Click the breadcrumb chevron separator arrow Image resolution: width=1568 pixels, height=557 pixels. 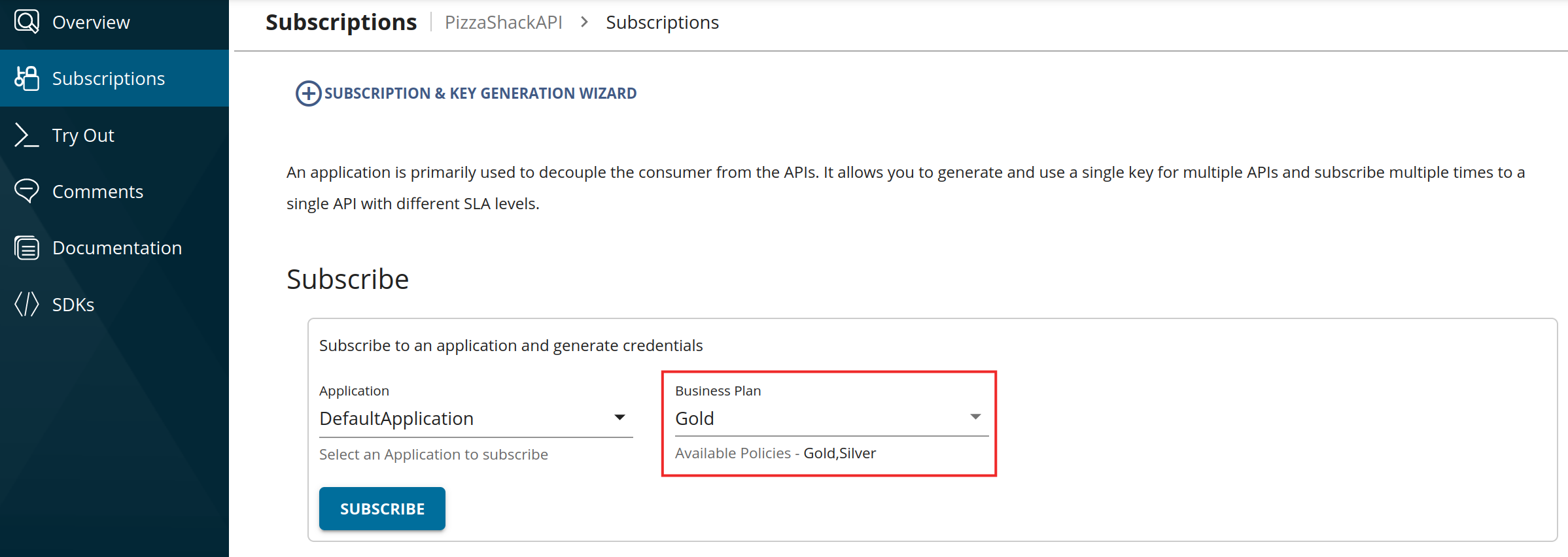pyautogui.click(x=584, y=22)
